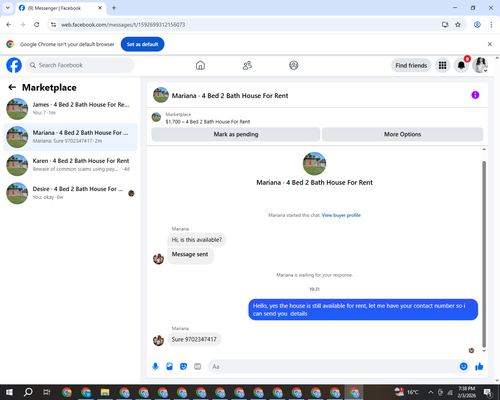Image resolution: width=500 pixels, height=400 pixels.
Task: Click the Facebook logo
Action: click(x=14, y=65)
